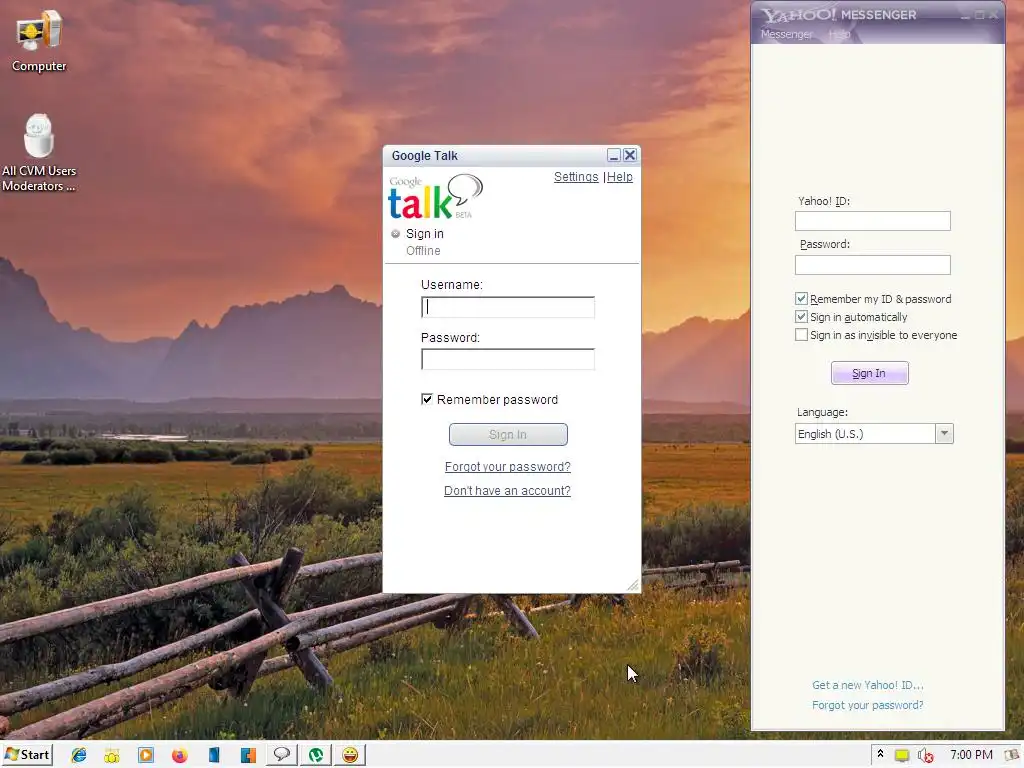Click the Google Talk window resize grip
The width and height of the screenshot is (1024, 768).
pyautogui.click(x=633, y=585)
